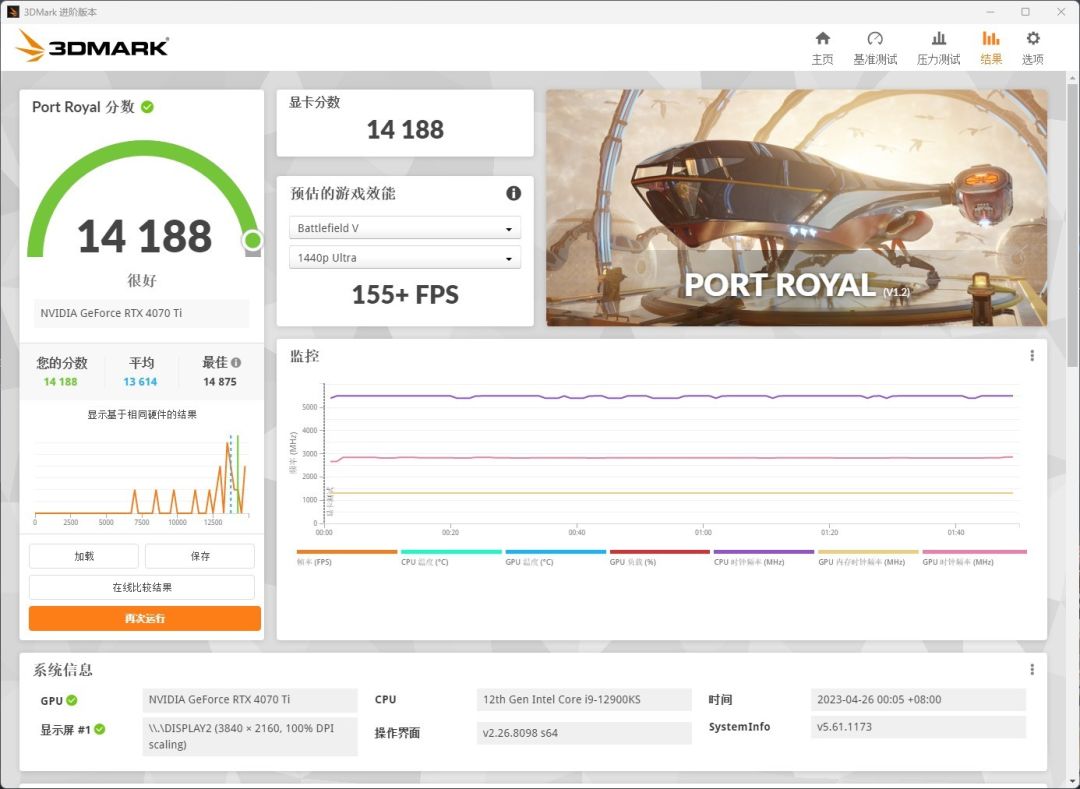Image resolution: width=1080 pixels, height=789 pixels.
Task: Open the 系统信息 panel three-dot menu
Action: 1032,669
